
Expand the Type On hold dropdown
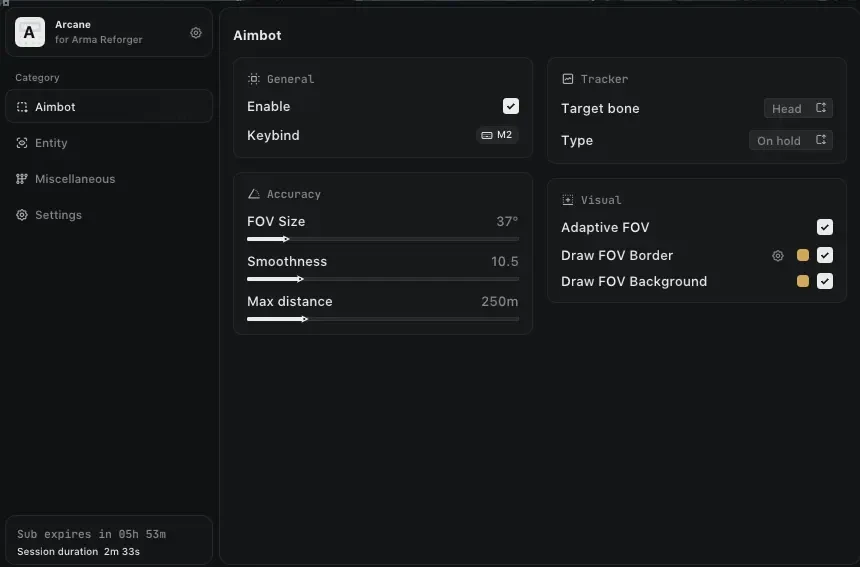(x=791, y=140)
